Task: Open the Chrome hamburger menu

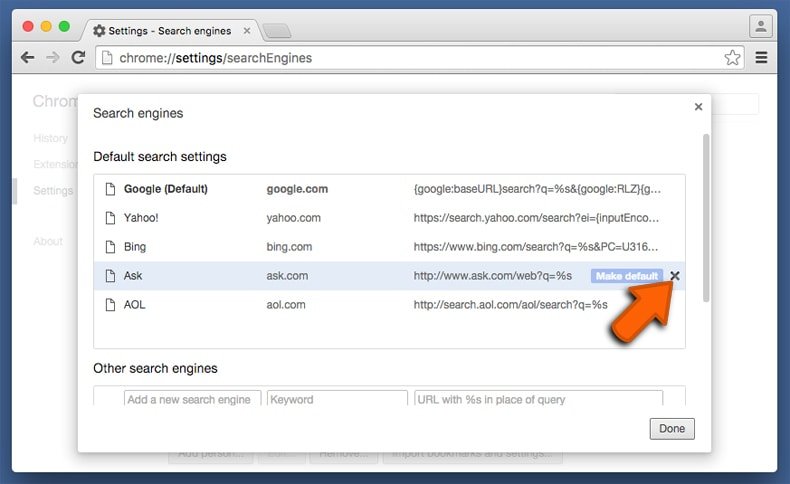Action: [x=761, y=57]
